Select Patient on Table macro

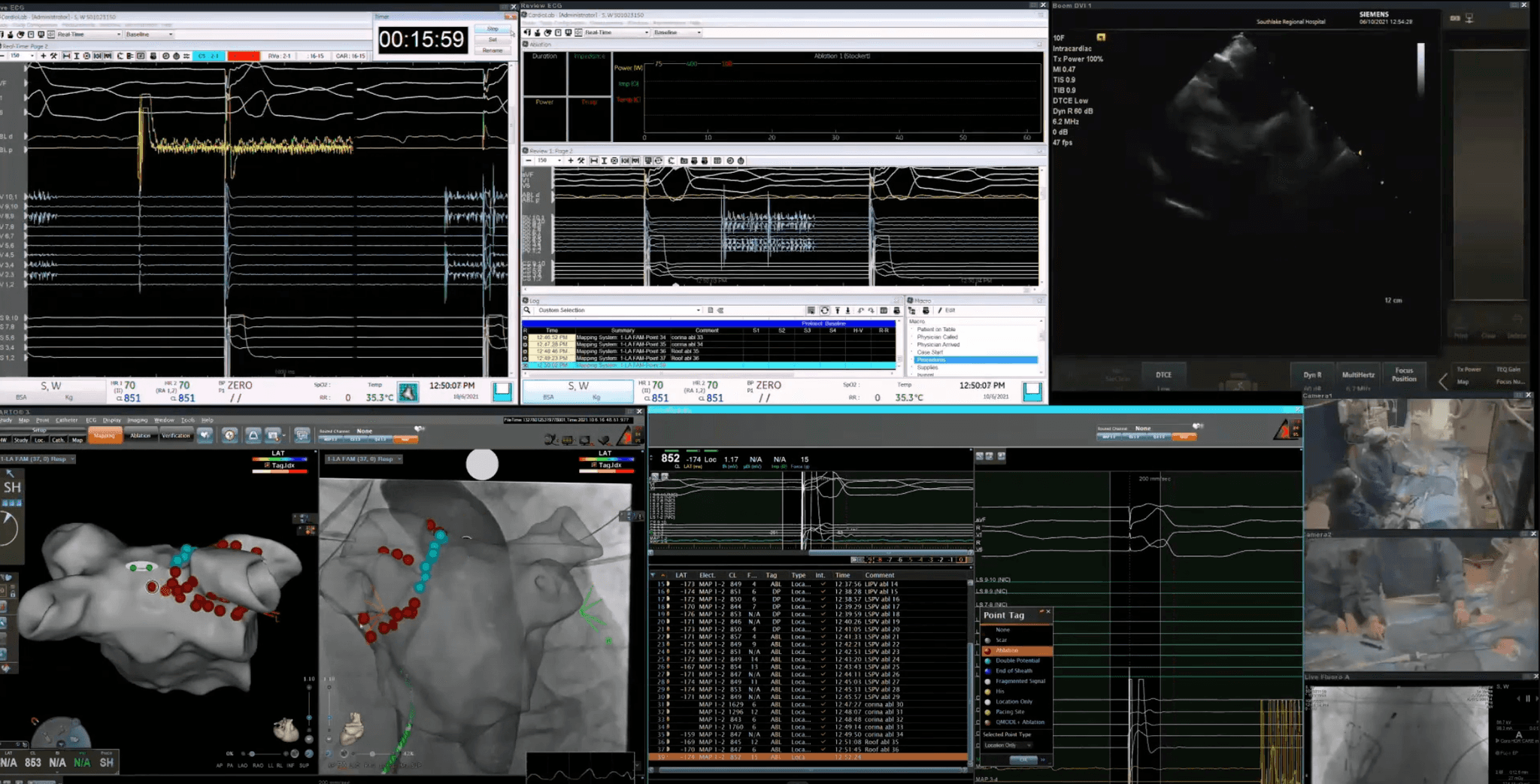click(936, 329)
